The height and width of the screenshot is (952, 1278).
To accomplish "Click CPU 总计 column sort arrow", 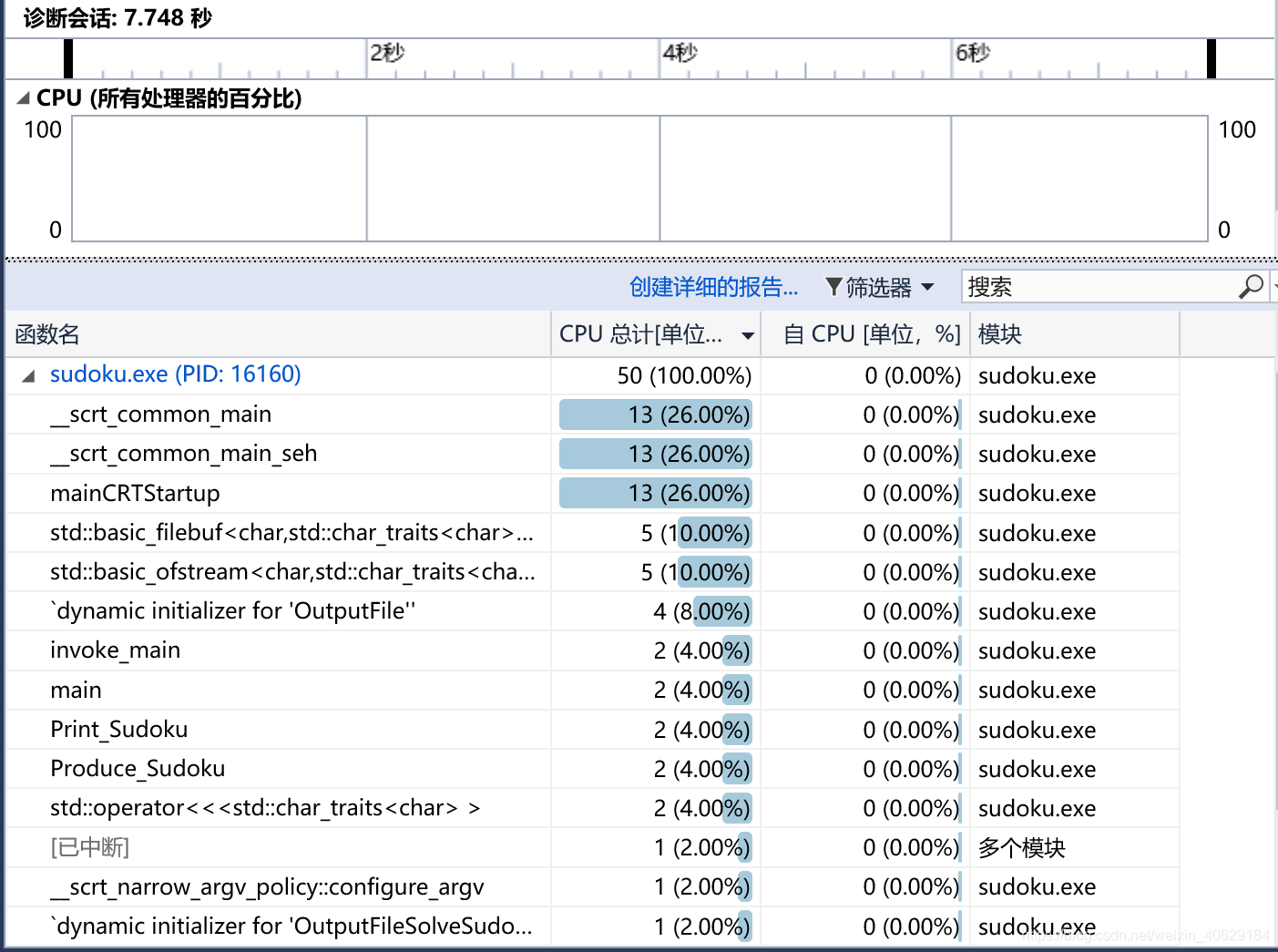I will point(748,335).
